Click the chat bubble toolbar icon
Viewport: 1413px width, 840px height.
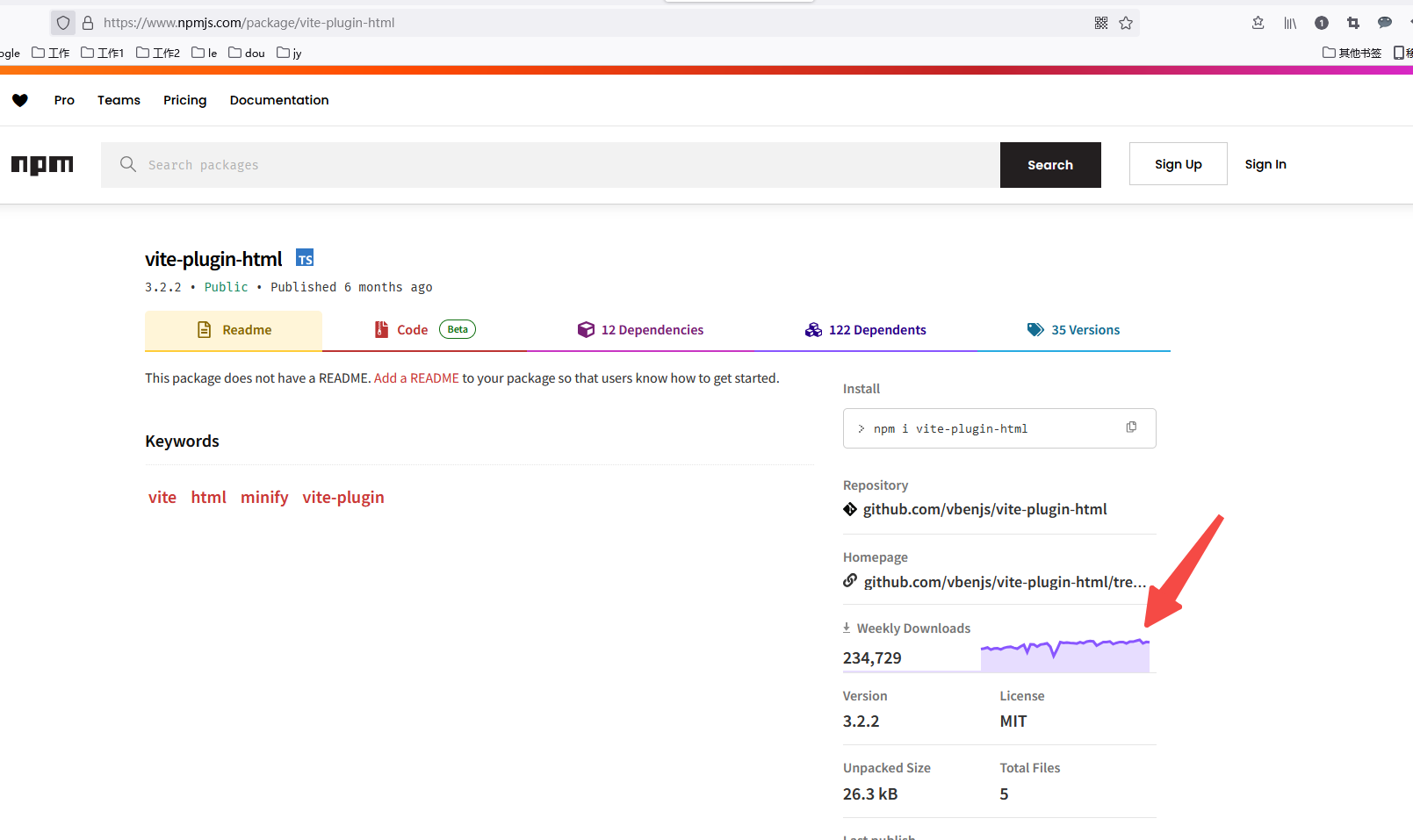1385,23
